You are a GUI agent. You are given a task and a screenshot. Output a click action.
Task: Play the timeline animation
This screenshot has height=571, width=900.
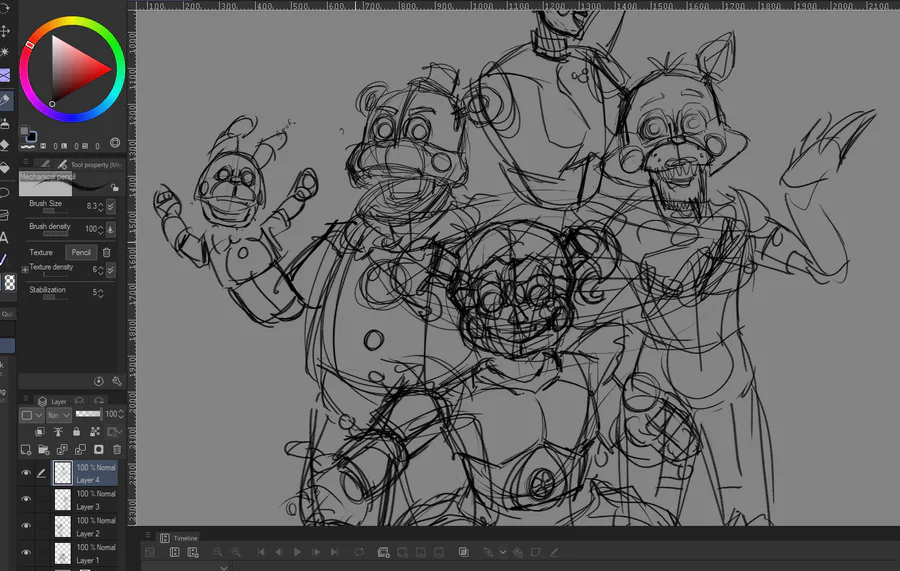[x=297, y=552]
